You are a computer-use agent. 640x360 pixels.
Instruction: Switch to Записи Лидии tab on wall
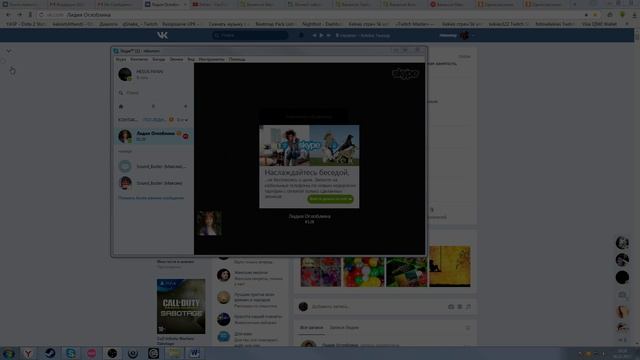coord(344,328)
